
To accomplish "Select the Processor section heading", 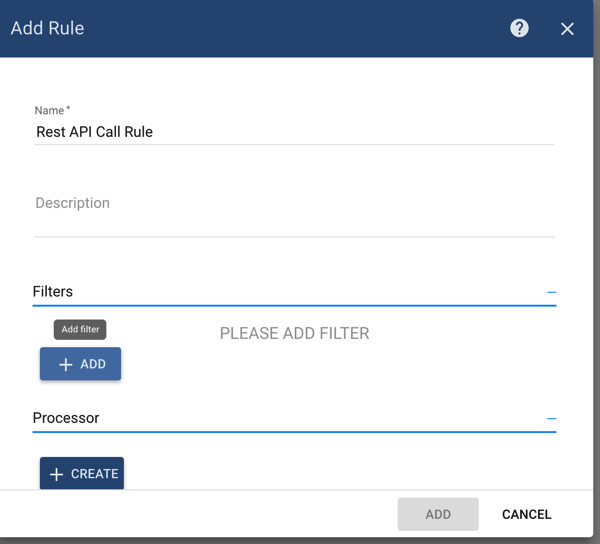I will (66, 418).
